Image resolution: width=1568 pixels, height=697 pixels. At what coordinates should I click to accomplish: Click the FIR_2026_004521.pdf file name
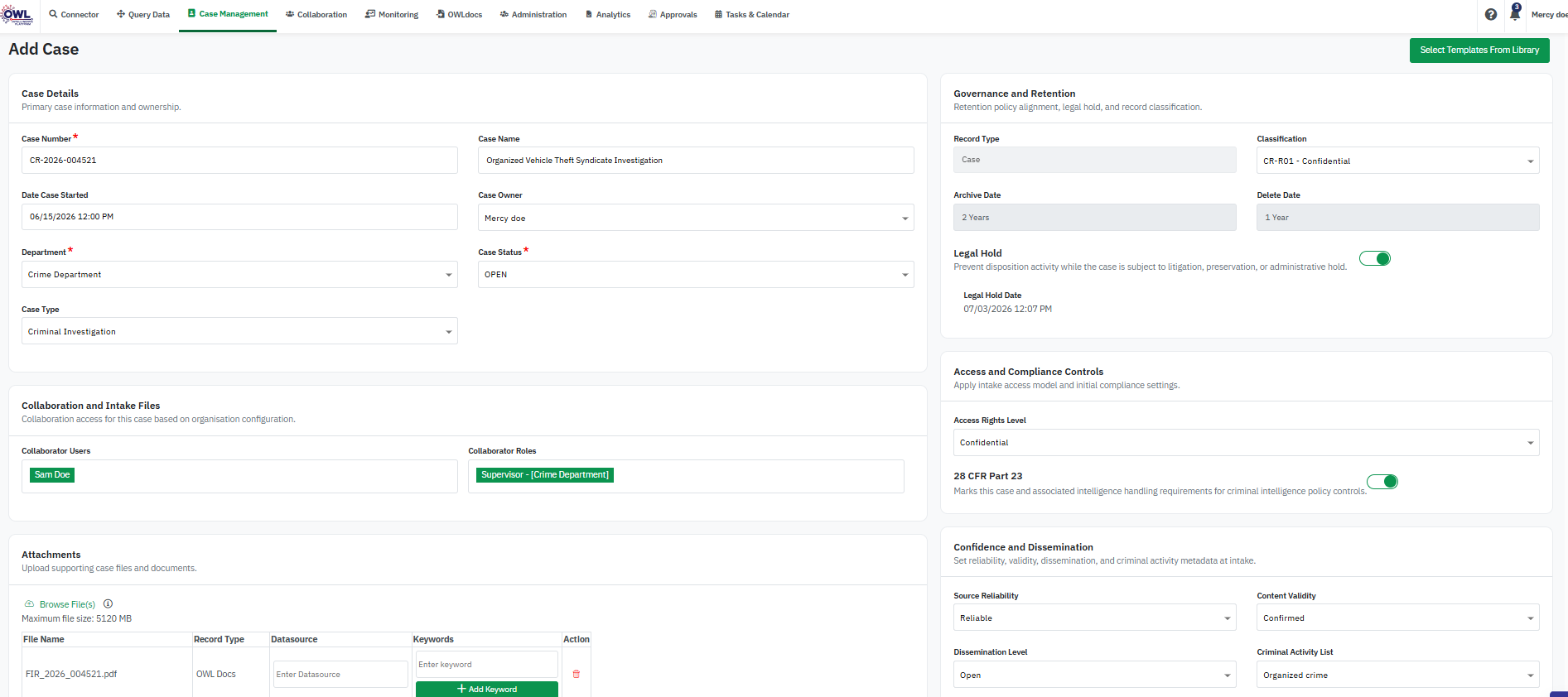pyautogui.click(x=71, y=674)
